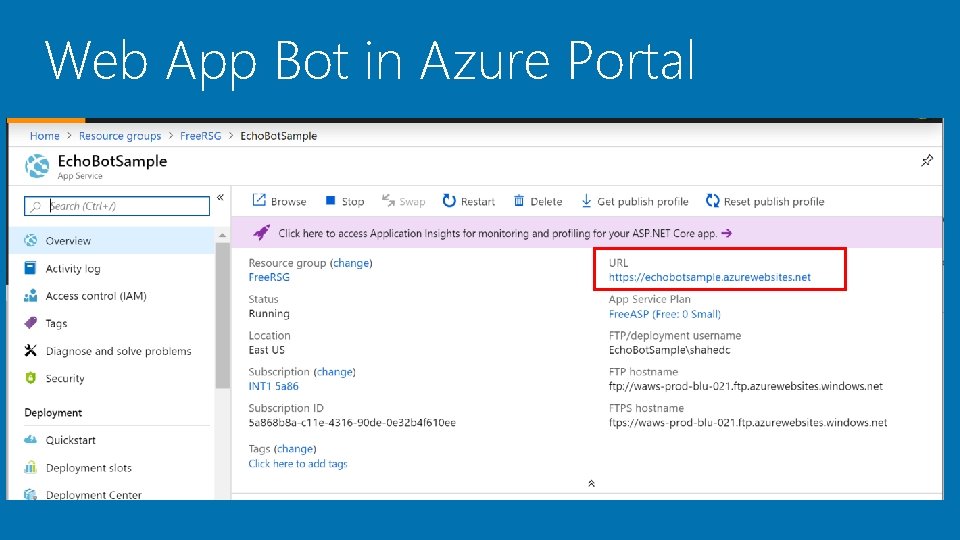Image resolution: width=960 pixels, height=540 pixels.
Task: Restart the app service
Action: click(x=469, y=201)
